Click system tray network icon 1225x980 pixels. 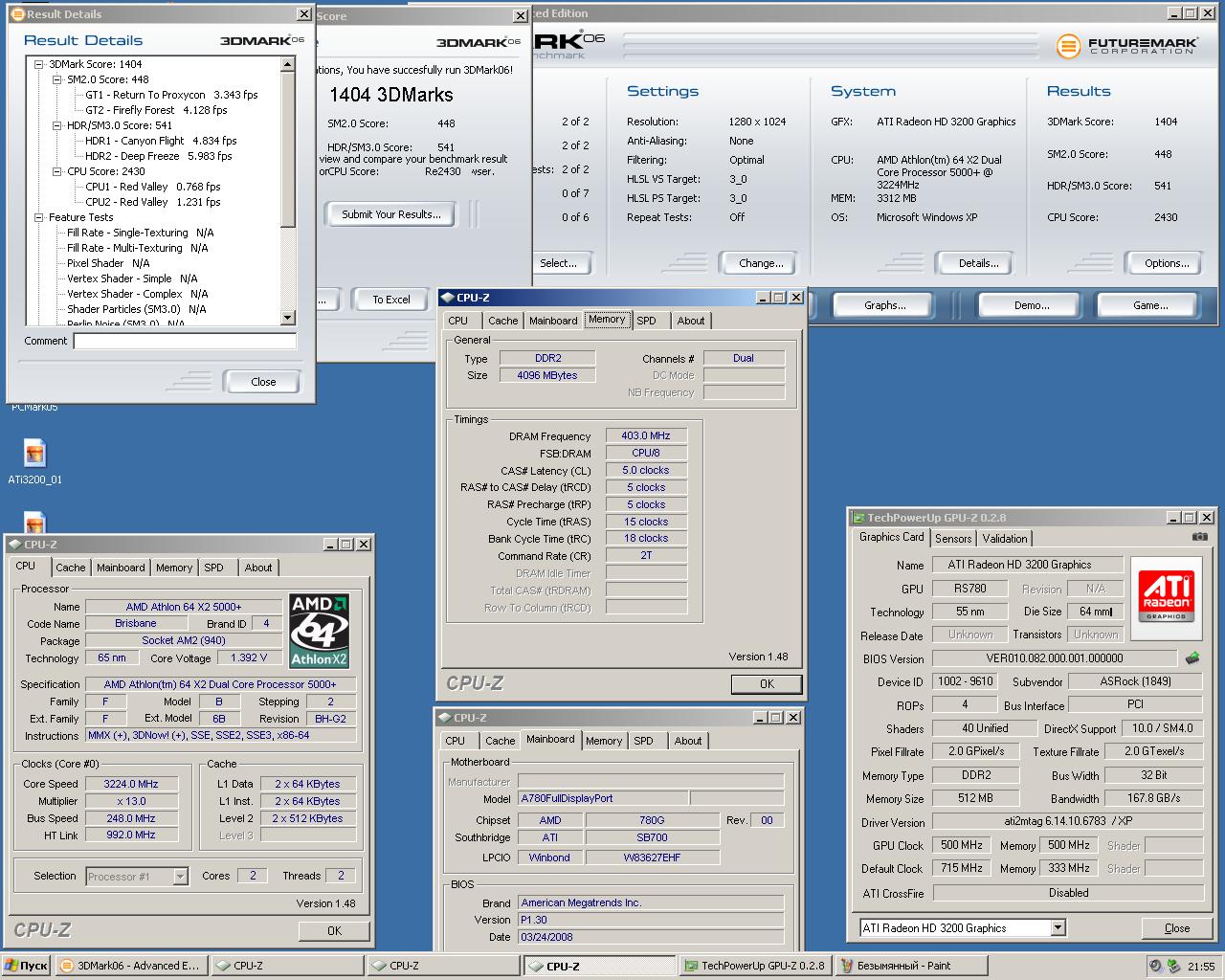pos(1173,967)
